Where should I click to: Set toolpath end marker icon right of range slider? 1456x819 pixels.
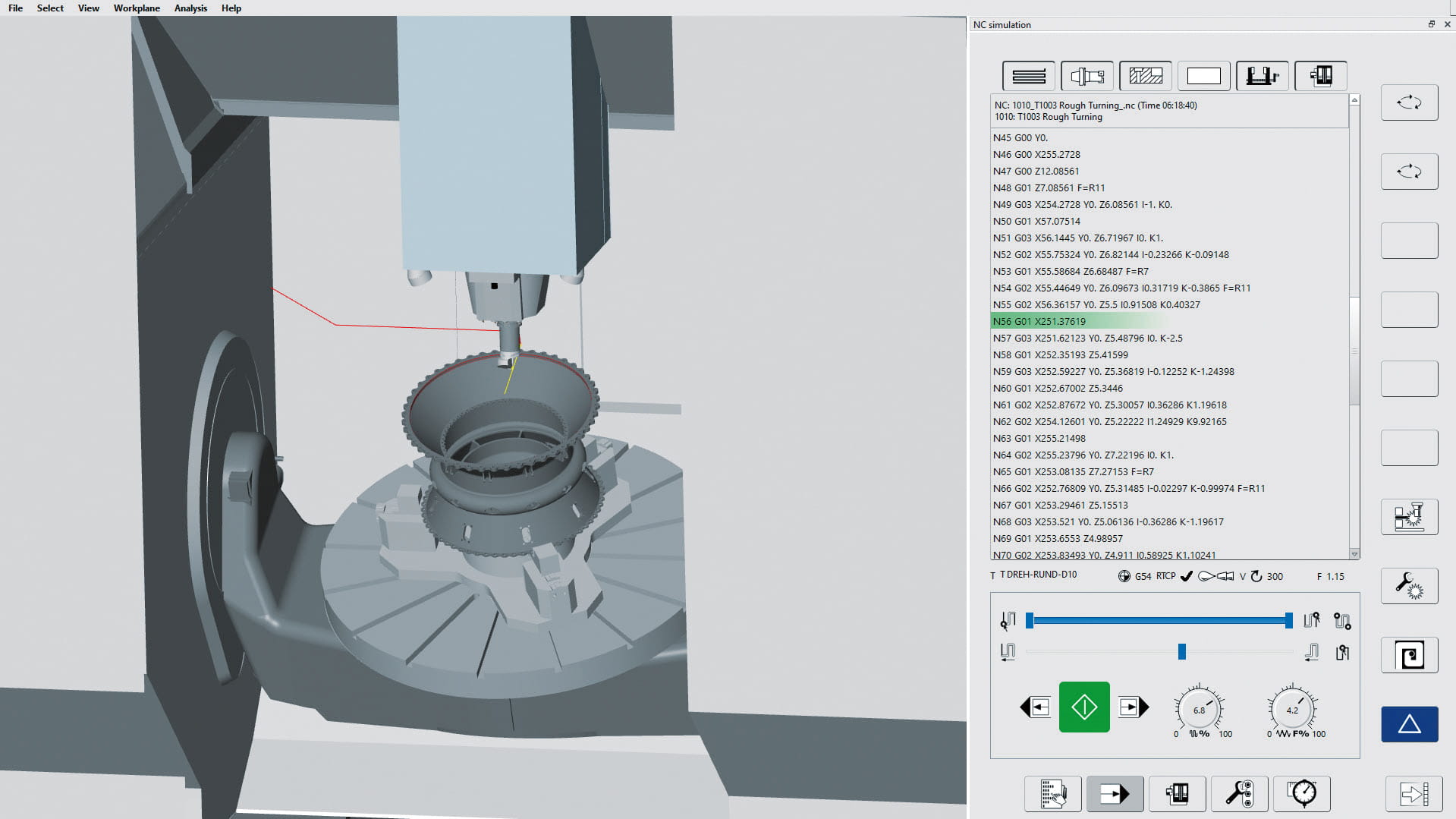pyautogui.click(x=1311, y=621)
